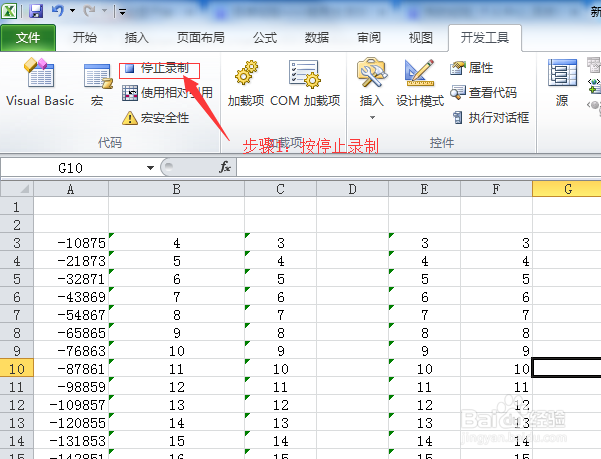Screen dimensions: 601x459
Task: Select cell E11 with value 11
Action: (x=424, y=387)
